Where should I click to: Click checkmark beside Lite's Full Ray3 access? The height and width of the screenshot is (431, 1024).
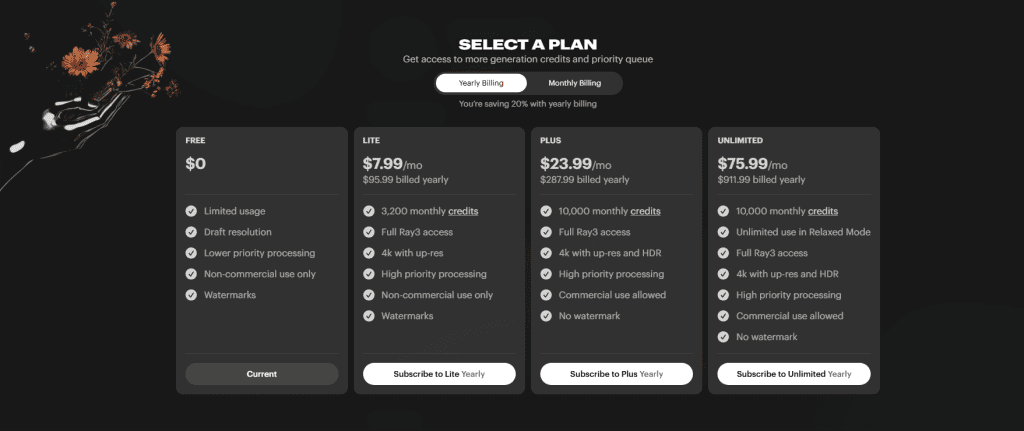point(368,232)
